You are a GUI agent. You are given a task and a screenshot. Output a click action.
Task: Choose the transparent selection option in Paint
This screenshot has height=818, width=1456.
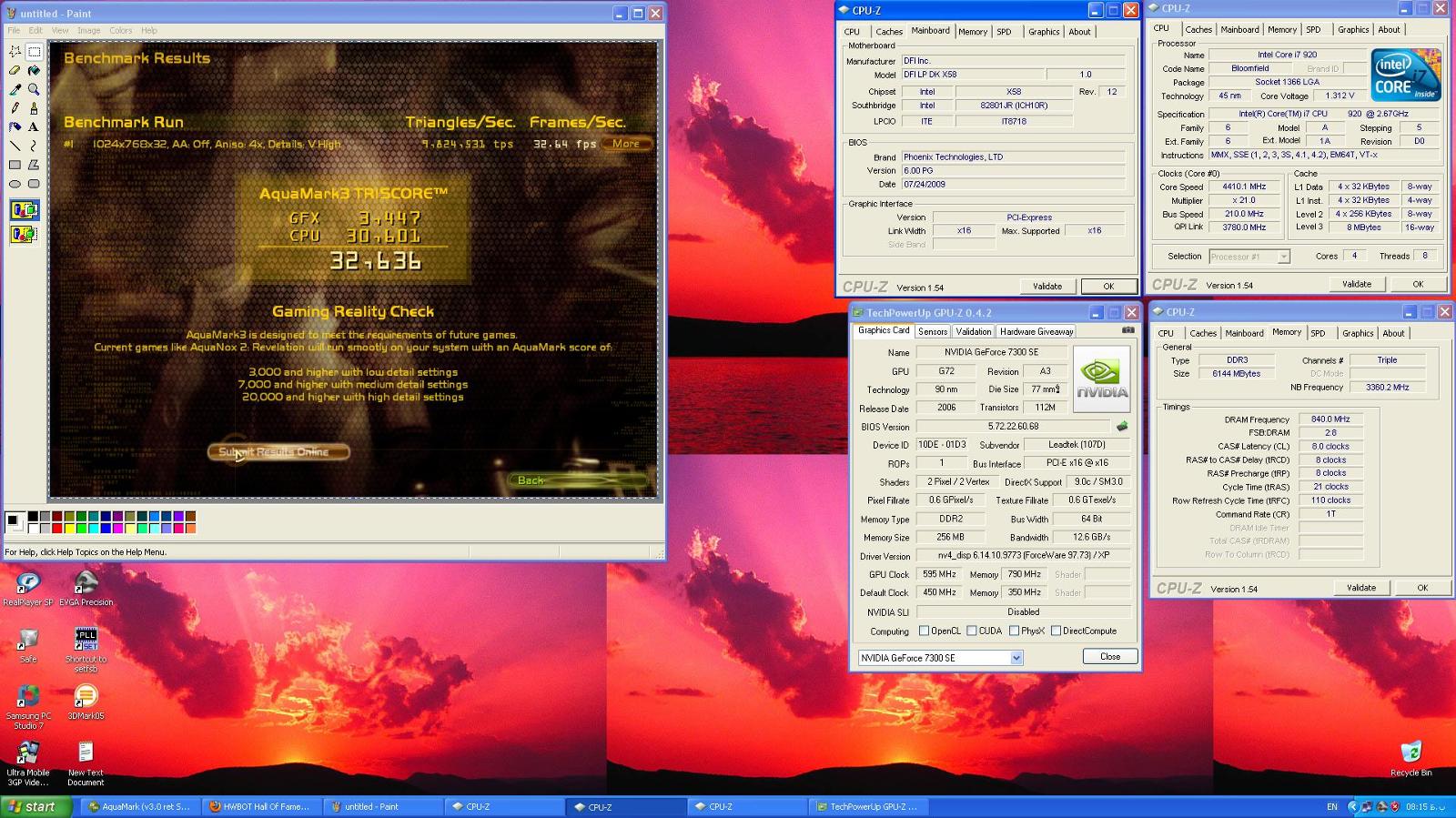pyautogui.click(x=24, y=234)
